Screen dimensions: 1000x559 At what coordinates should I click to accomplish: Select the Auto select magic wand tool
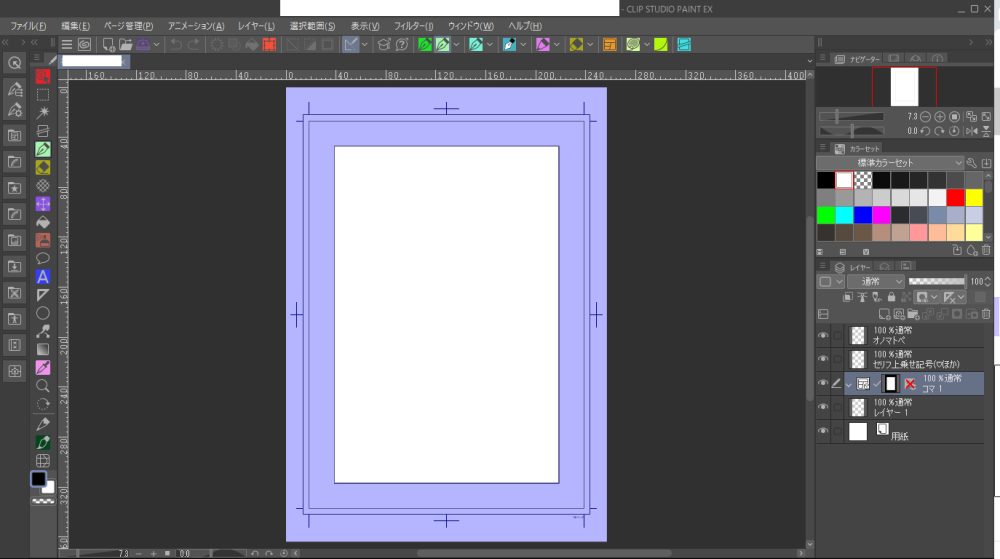(43, 112)
